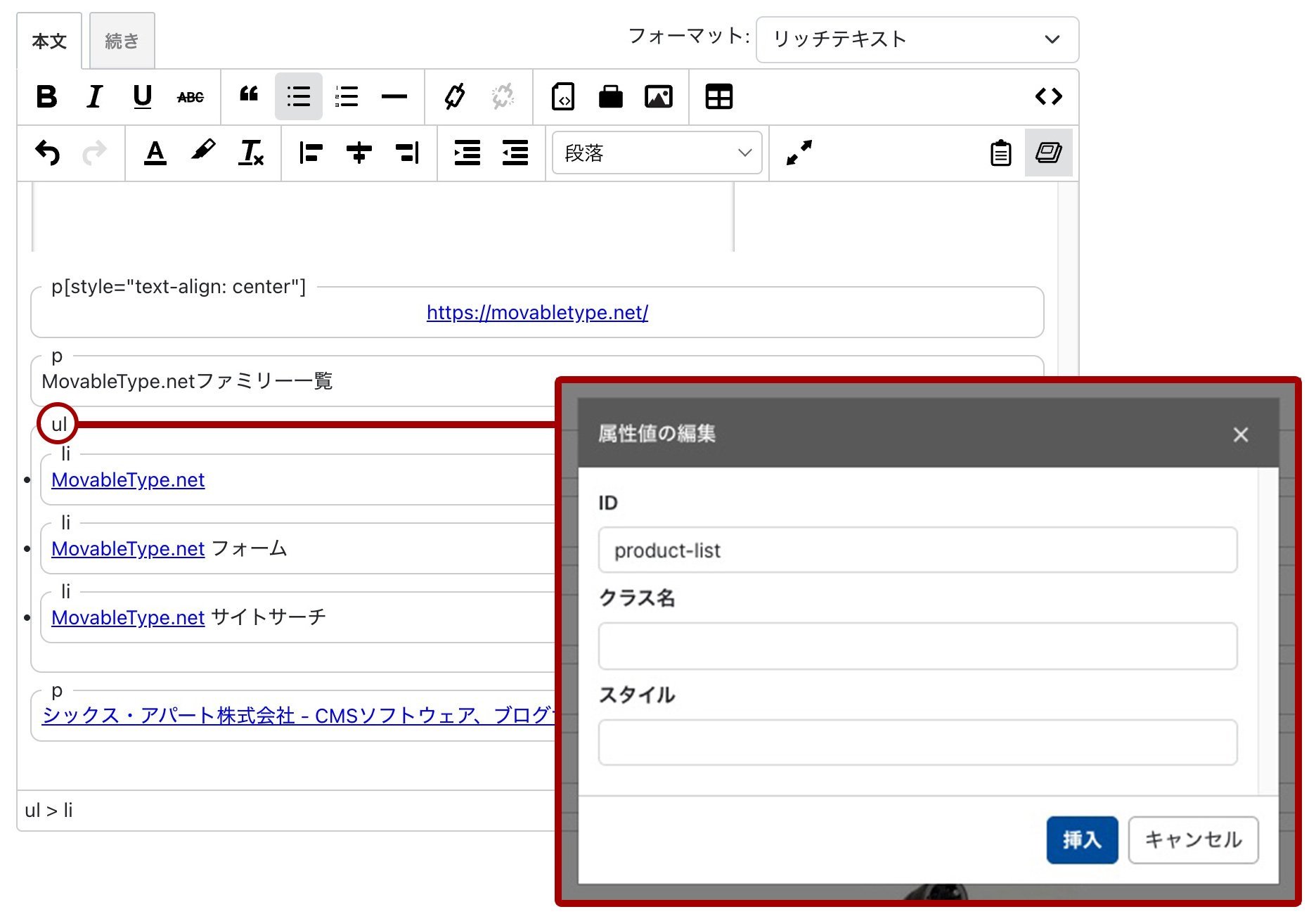Viewport: 1316px width, 921px height.
Task: Insert a blockquote
Action: [x=249, y=96]
